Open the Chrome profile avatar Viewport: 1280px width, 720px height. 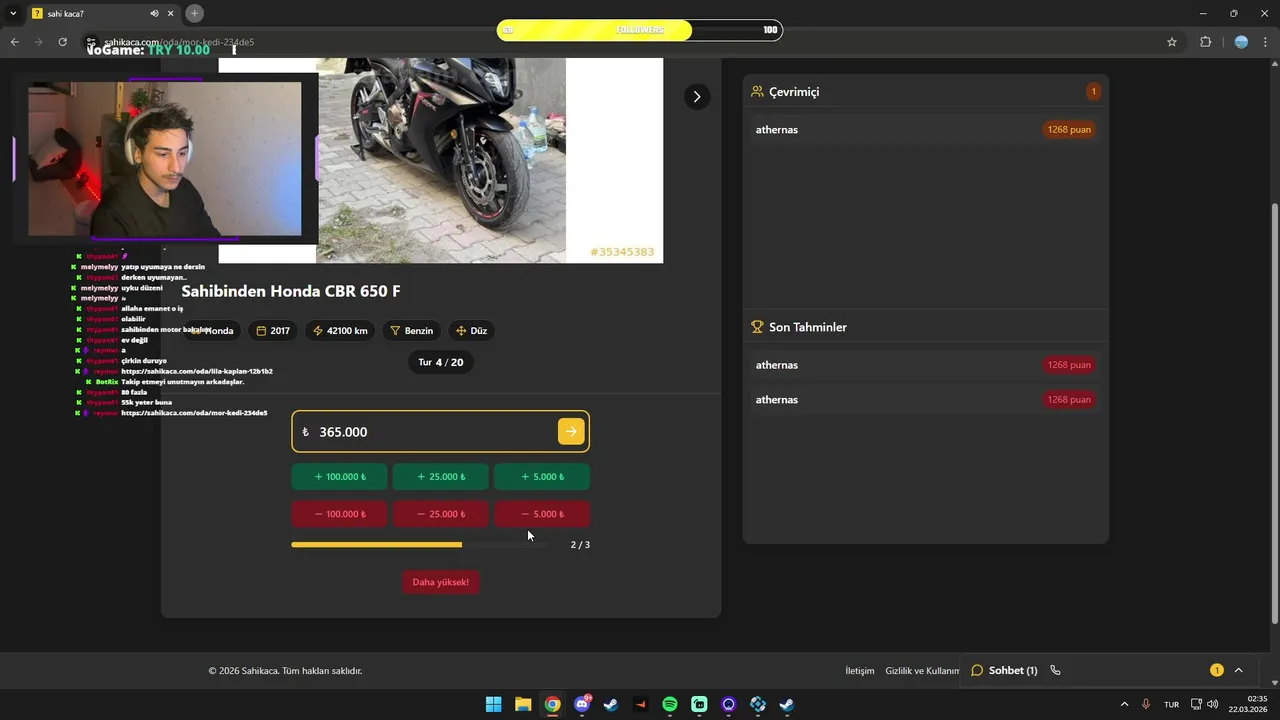[1241, 42]
